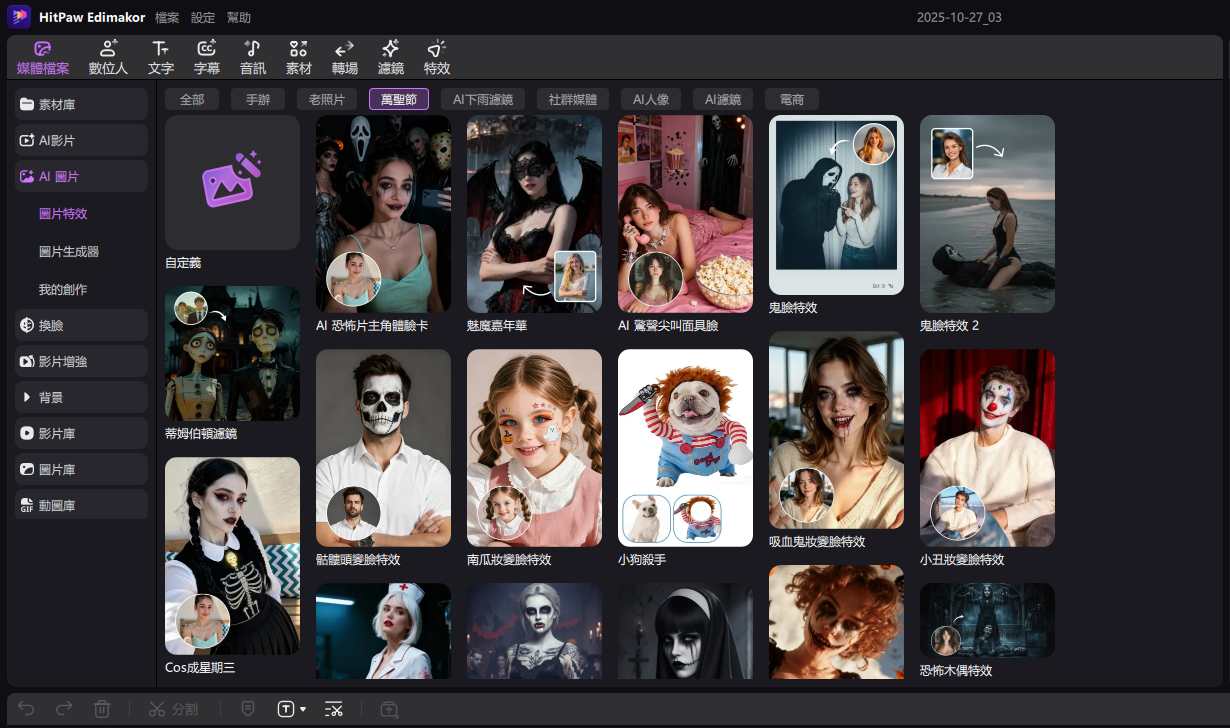Select the 全部 category filter
The width and height of the screenshot is (1230, 728).
click(x=192, y=99)
